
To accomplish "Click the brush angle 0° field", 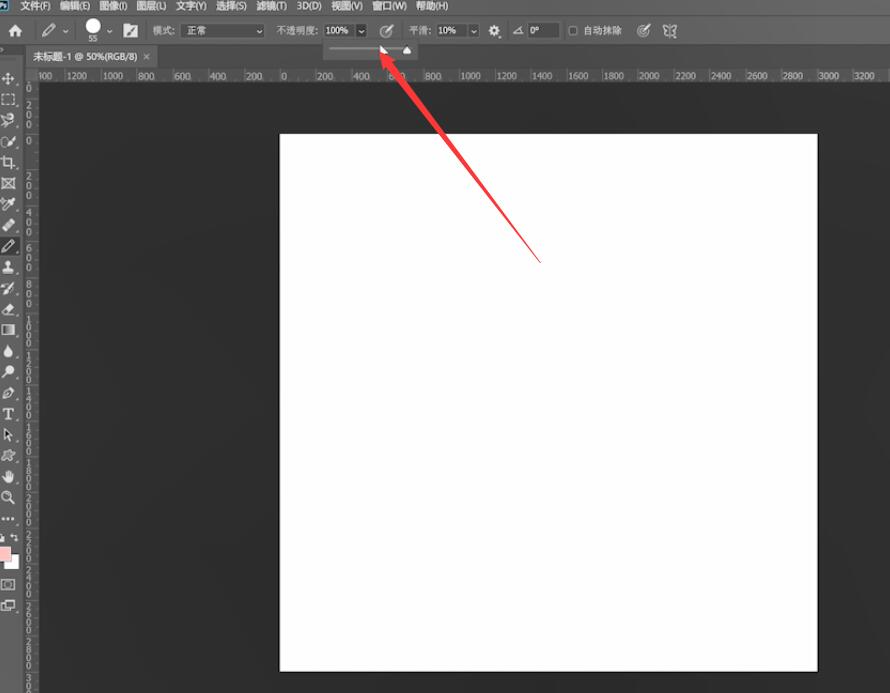I will click(x=543, y=31).
